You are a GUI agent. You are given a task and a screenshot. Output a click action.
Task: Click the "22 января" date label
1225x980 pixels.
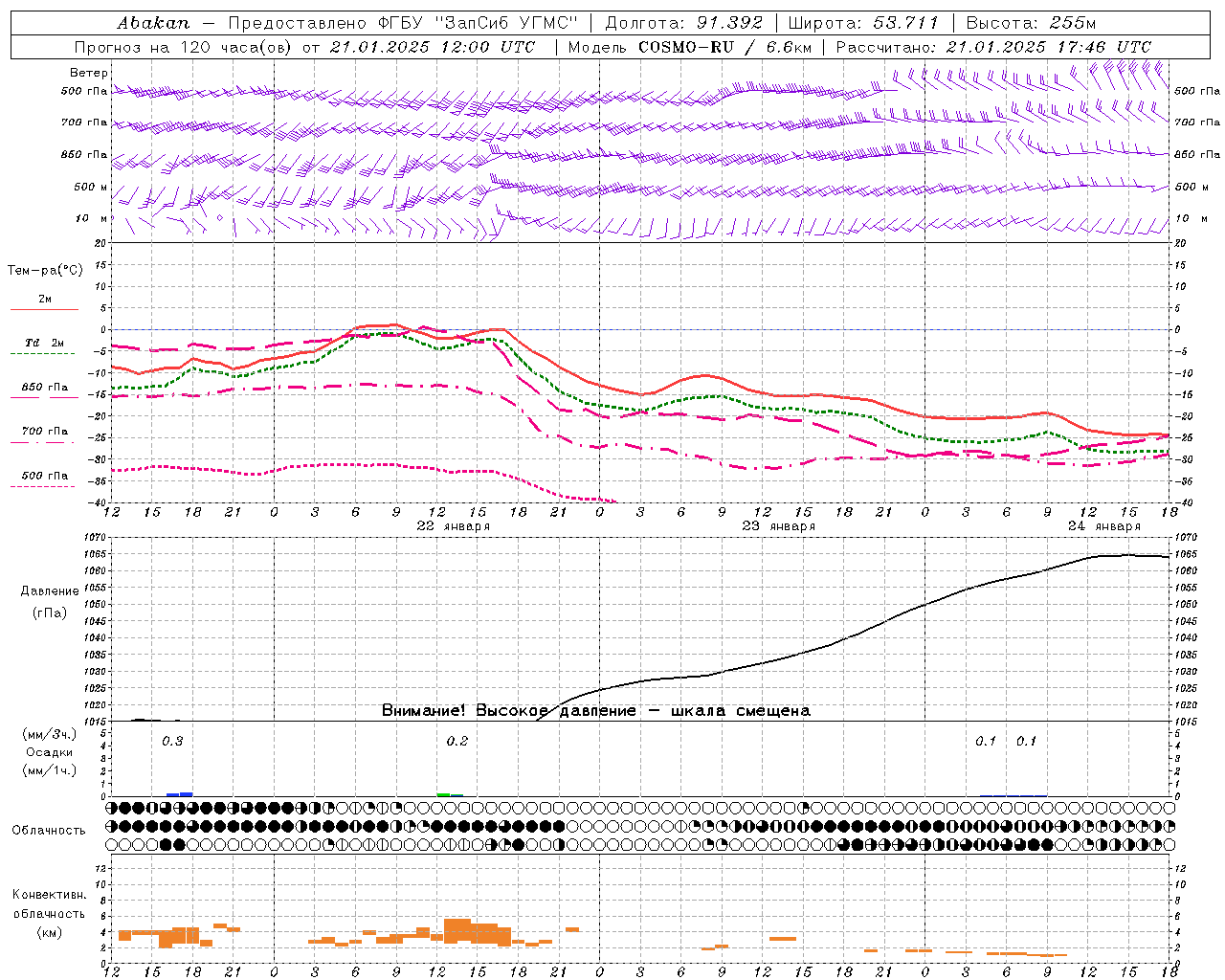[x=453, y=526]
